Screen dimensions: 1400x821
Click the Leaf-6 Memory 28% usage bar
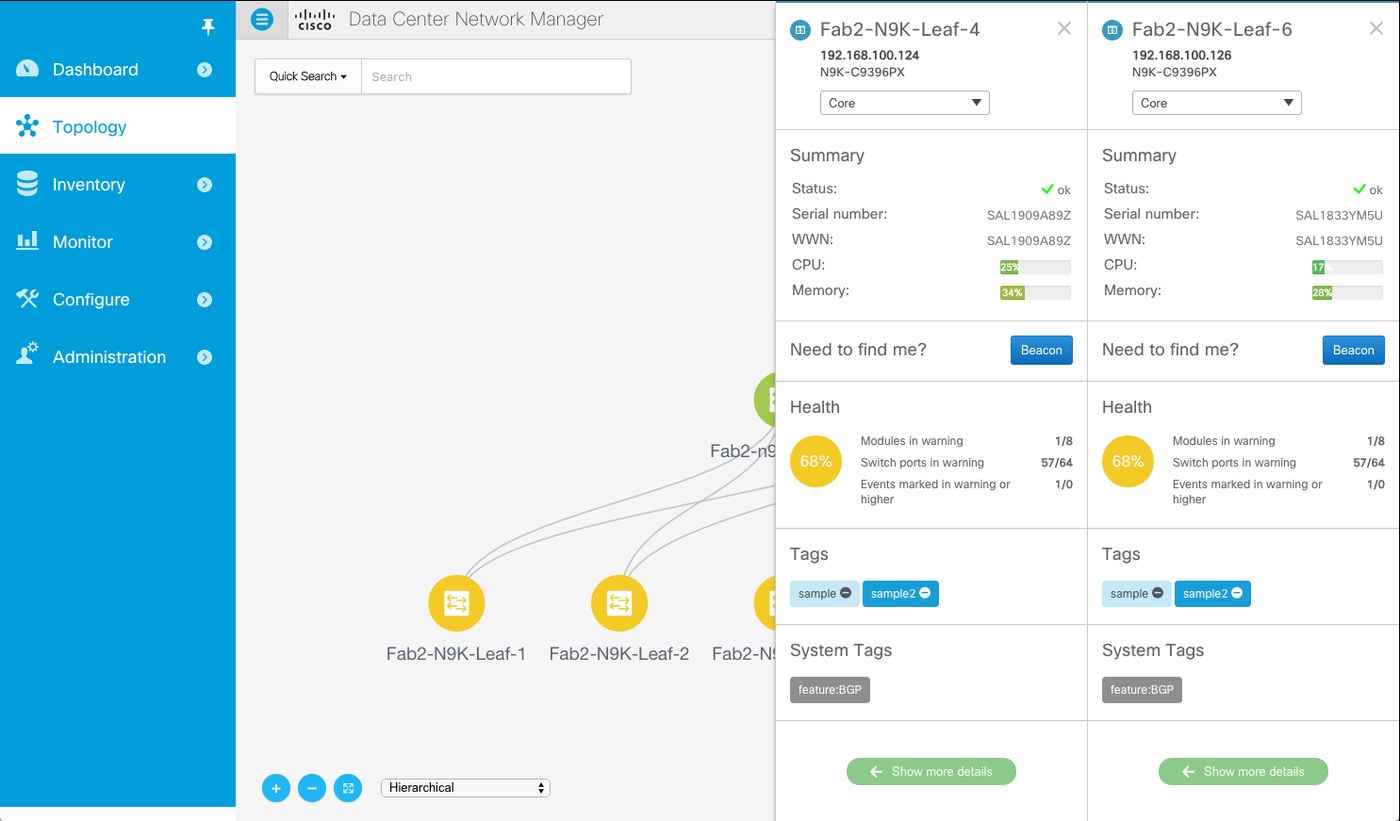[1347, 293]
